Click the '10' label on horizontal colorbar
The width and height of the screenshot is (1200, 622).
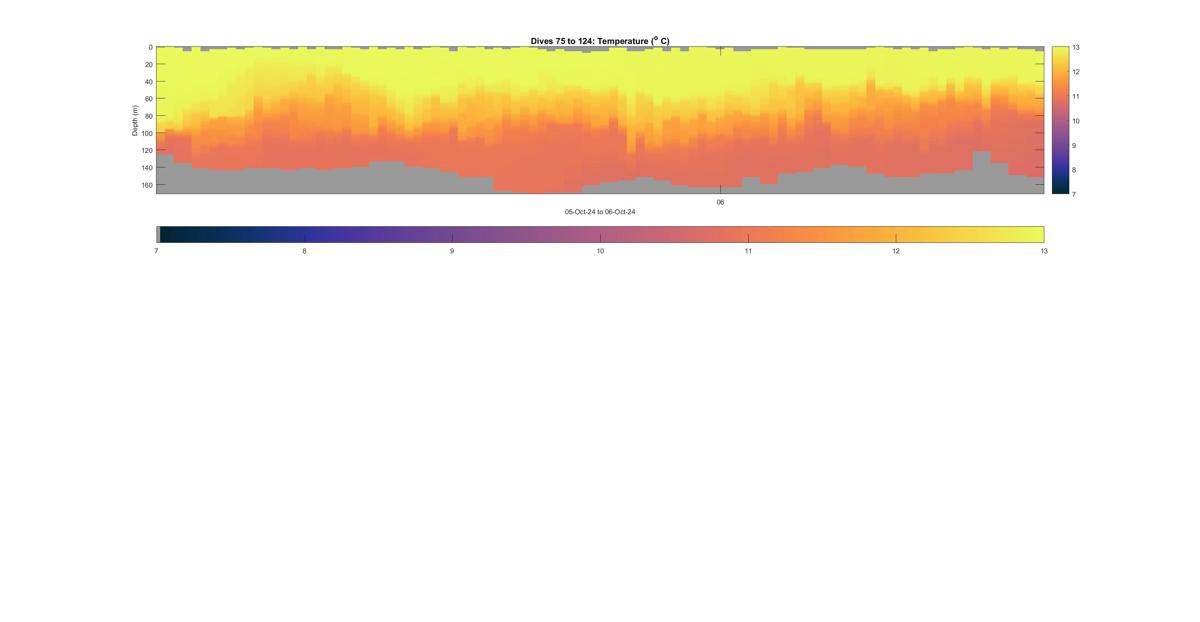tap(600, 252)
